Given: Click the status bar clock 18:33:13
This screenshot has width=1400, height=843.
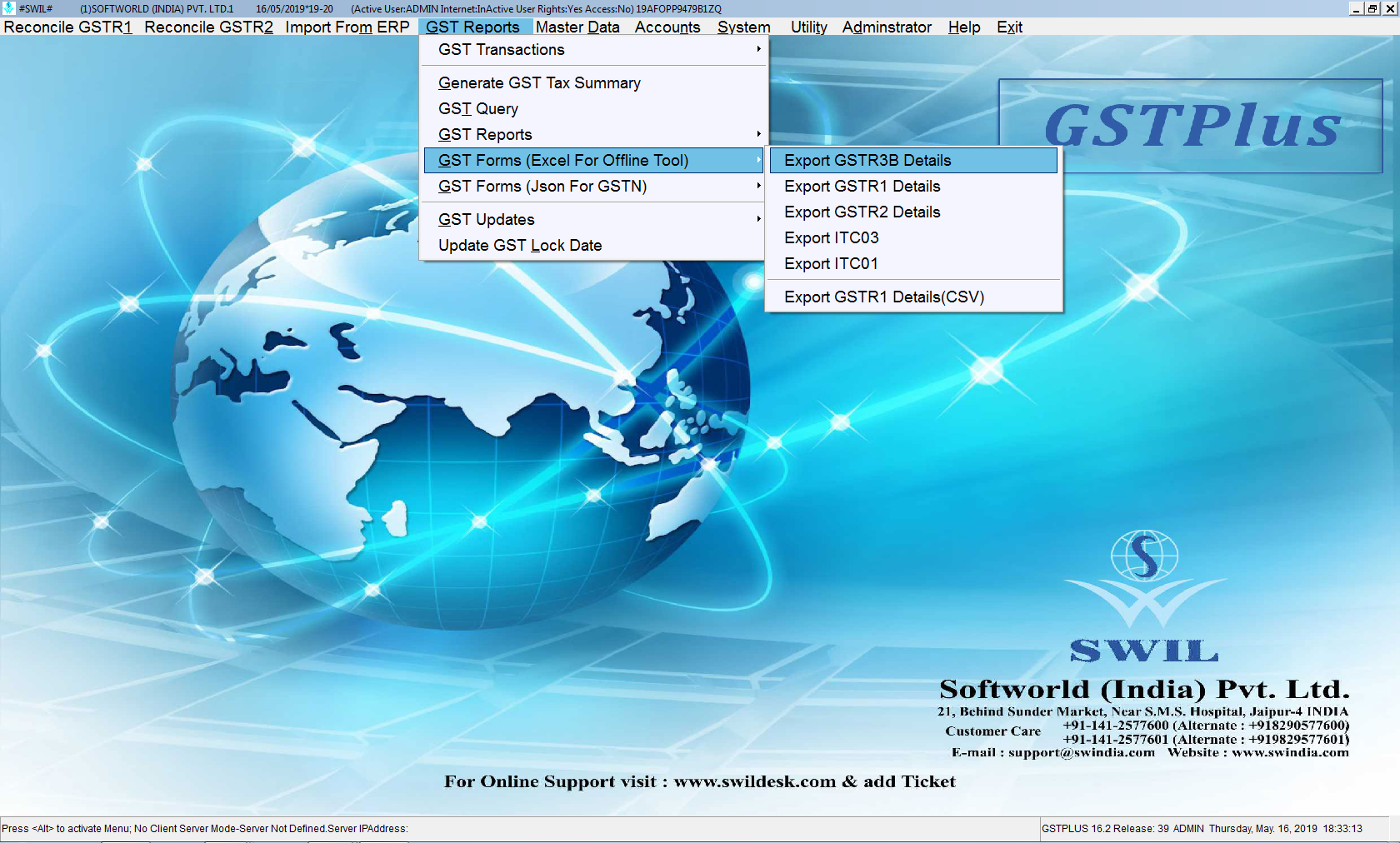Looking at the screenshot, I should (x=1342, y=829).
